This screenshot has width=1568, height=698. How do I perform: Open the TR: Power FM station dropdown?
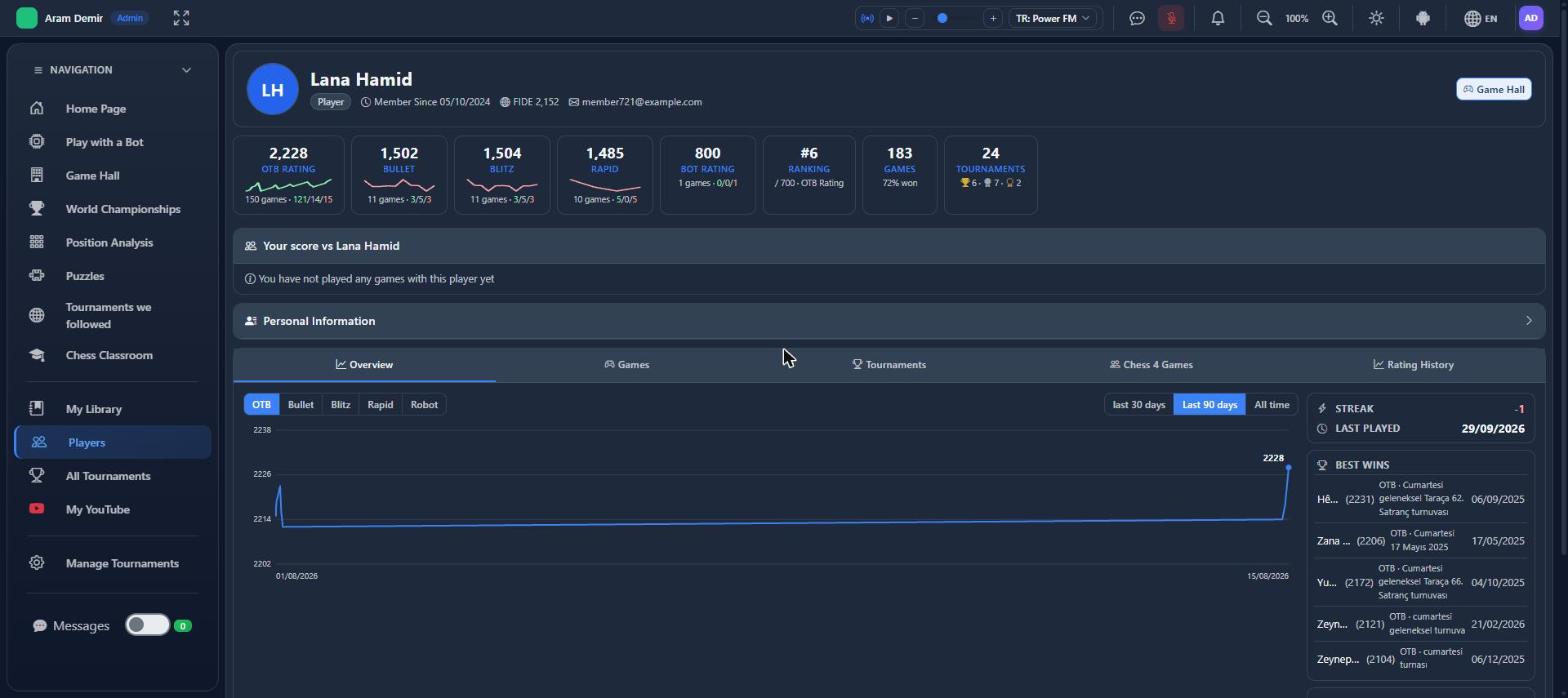(x=1053, y=18)
